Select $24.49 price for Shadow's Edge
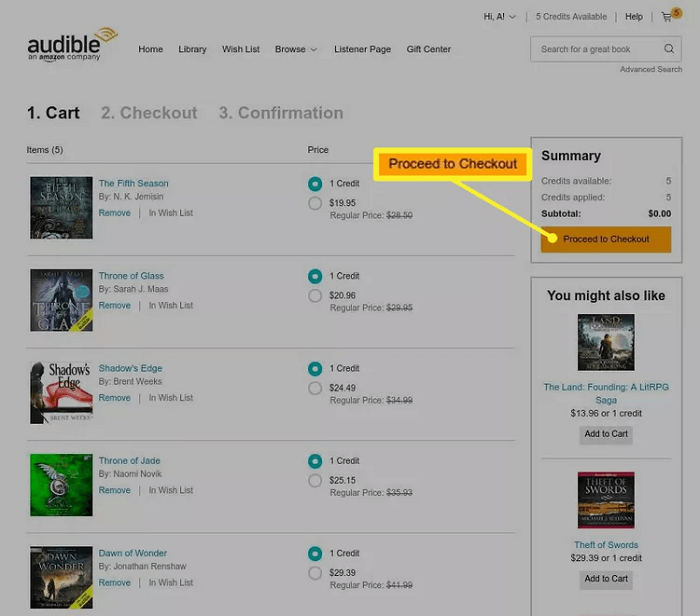 tap(315, 388)
